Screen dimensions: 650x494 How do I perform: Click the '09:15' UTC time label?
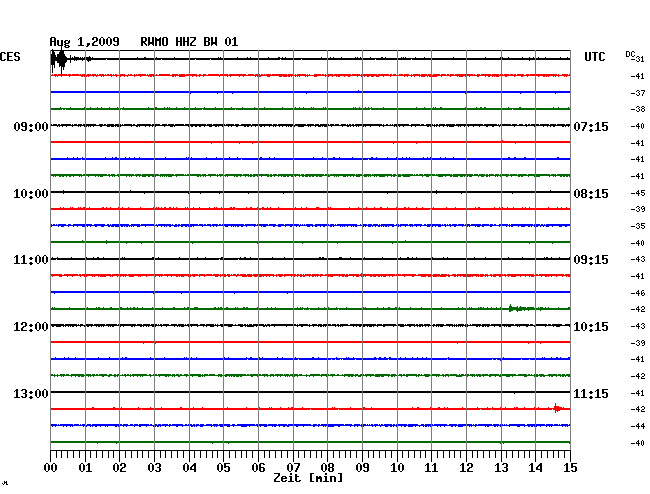tap(591, 260)
